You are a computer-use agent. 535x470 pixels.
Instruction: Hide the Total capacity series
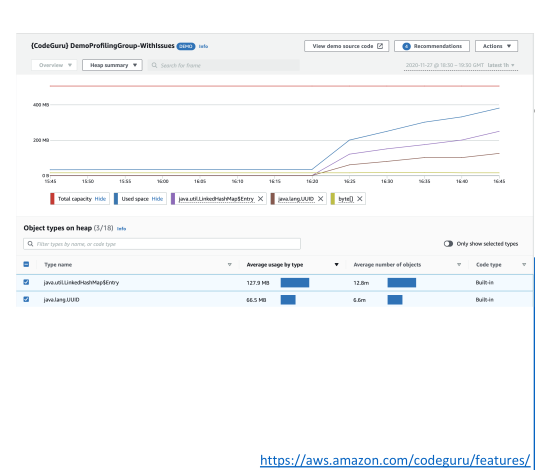(100, 199)
